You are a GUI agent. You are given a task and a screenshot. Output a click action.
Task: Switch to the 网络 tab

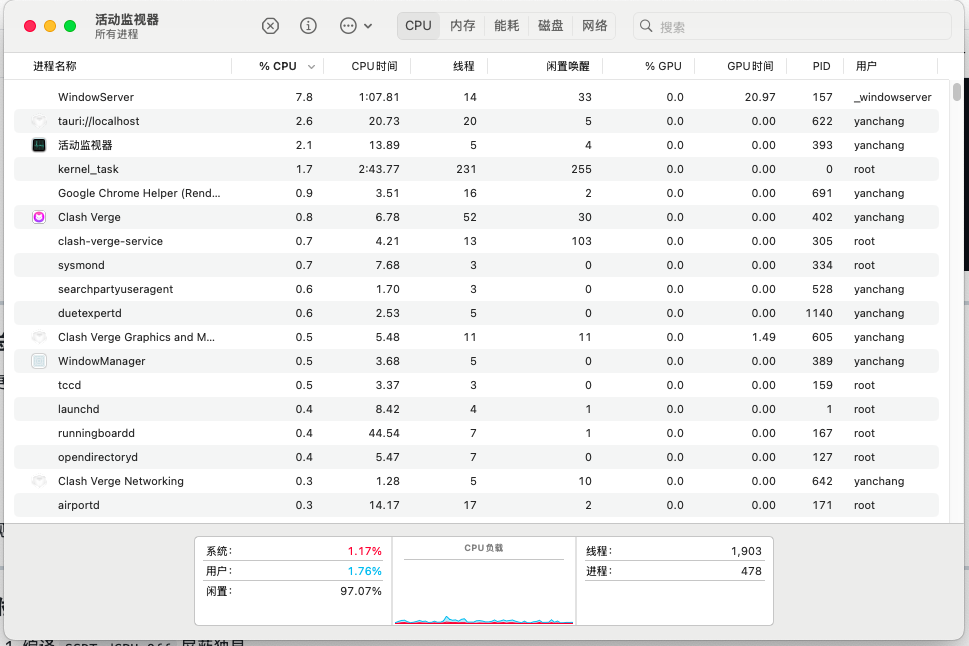[x=594, y=26]
